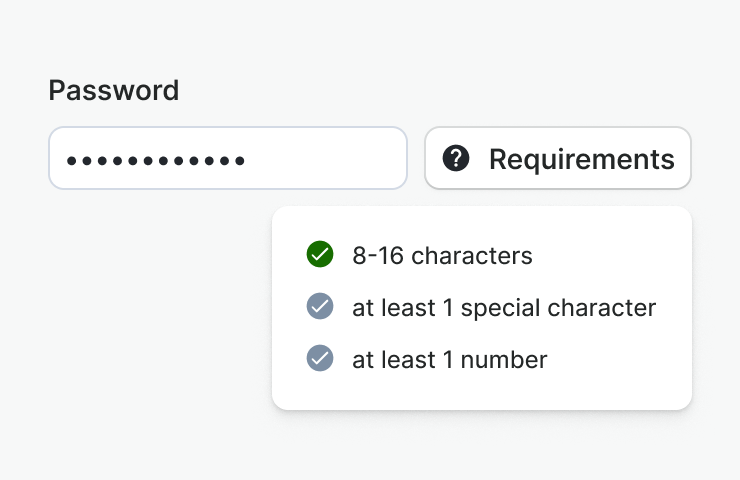Image resolution: width=740 pixels, height=480 pixels.
Task: Click the gray check beside number requirement
Action: (x=319, y=359)
